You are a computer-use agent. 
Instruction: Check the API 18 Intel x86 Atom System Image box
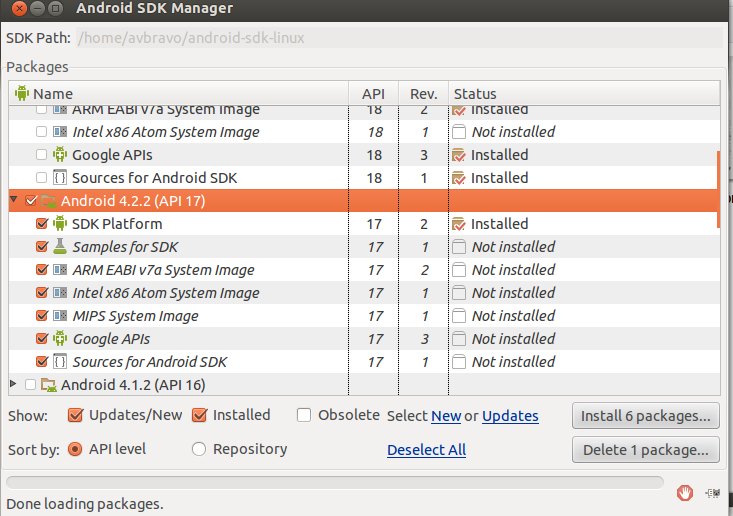(42, 131)
